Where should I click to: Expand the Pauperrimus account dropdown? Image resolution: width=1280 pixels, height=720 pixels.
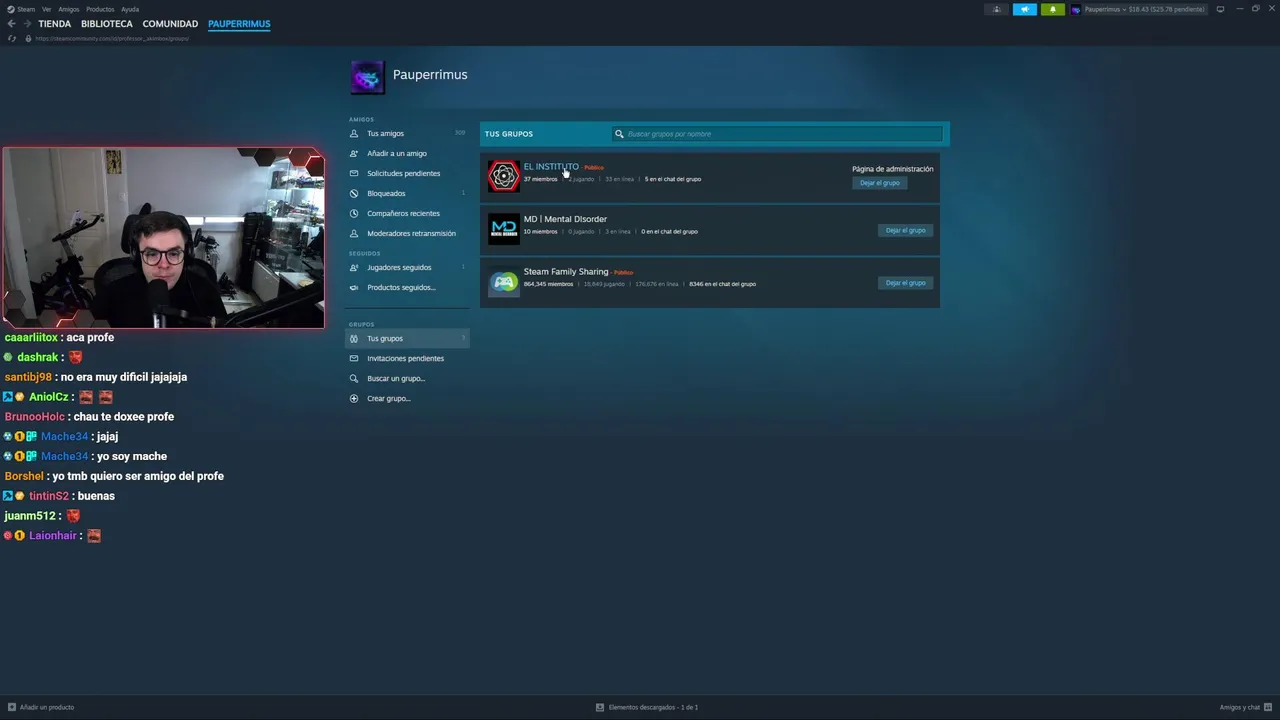click(1144, 9)
